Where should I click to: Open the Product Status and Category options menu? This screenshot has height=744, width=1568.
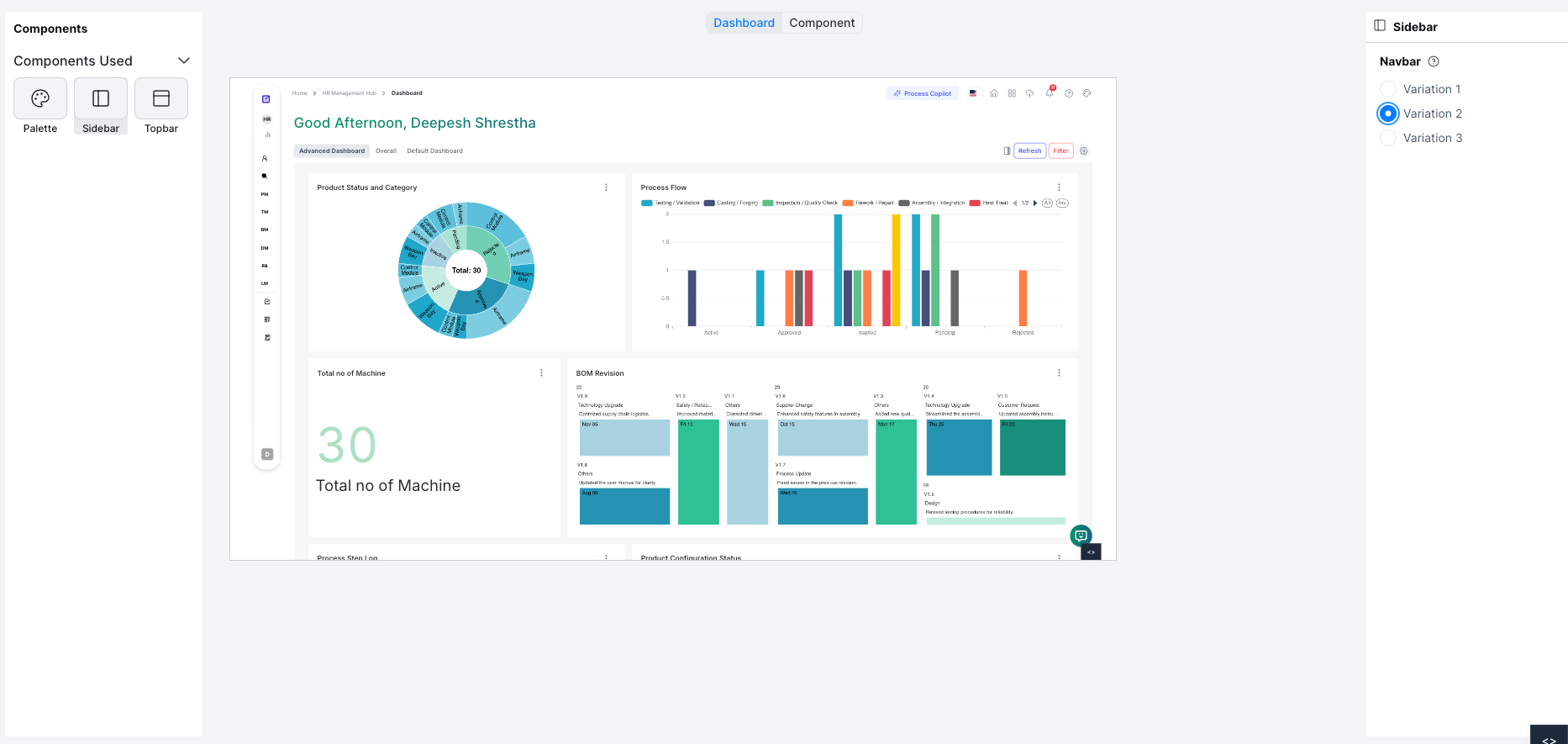coord(606,187)
